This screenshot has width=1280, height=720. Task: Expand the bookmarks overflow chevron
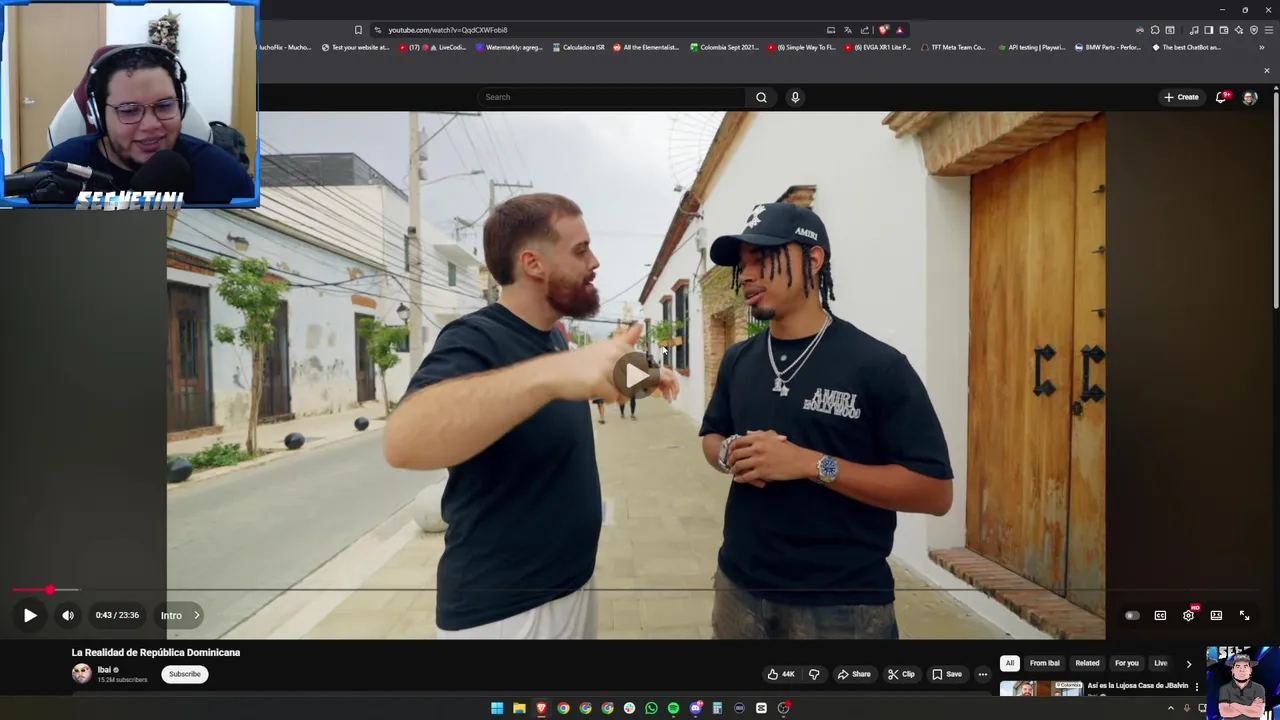coord(1262,47)
